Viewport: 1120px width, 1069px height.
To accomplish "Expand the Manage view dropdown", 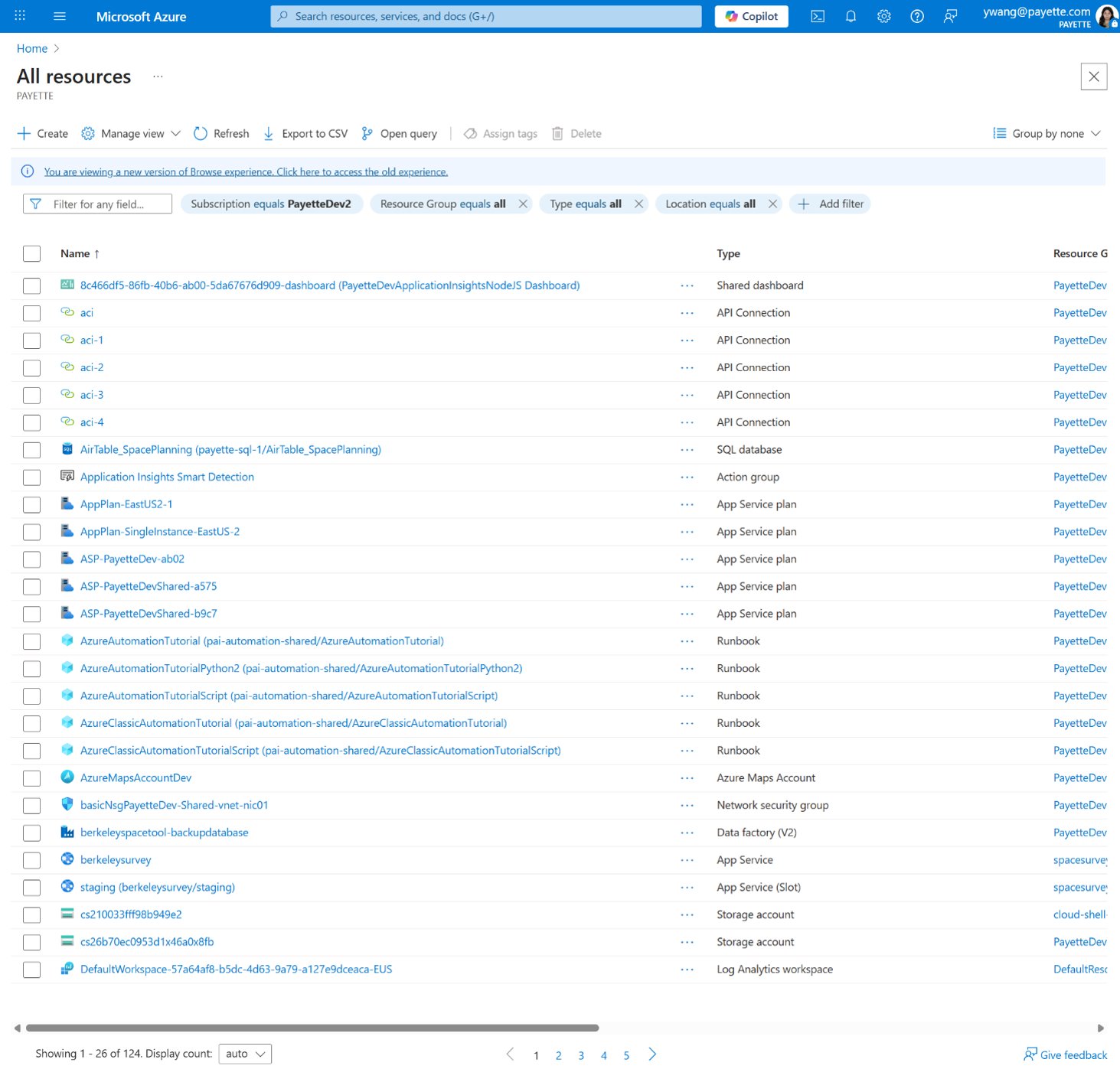I will (x=131, y=133).
